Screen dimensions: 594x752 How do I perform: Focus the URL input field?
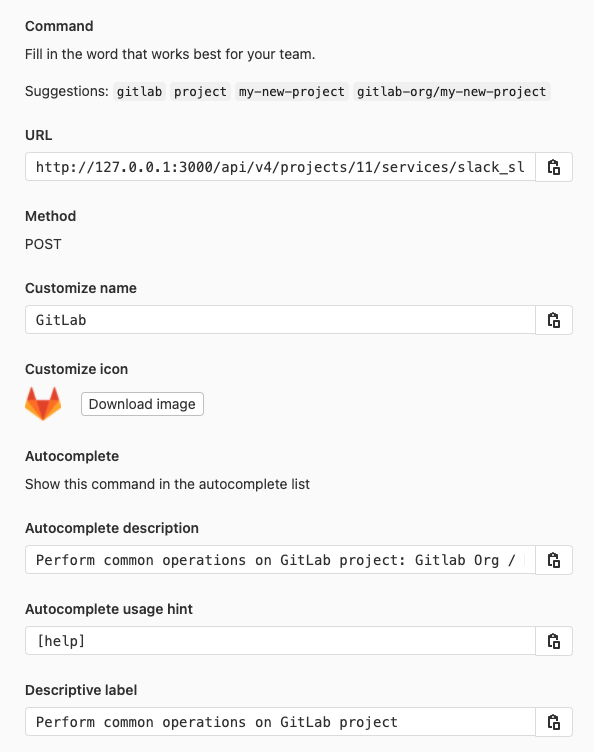280,167
